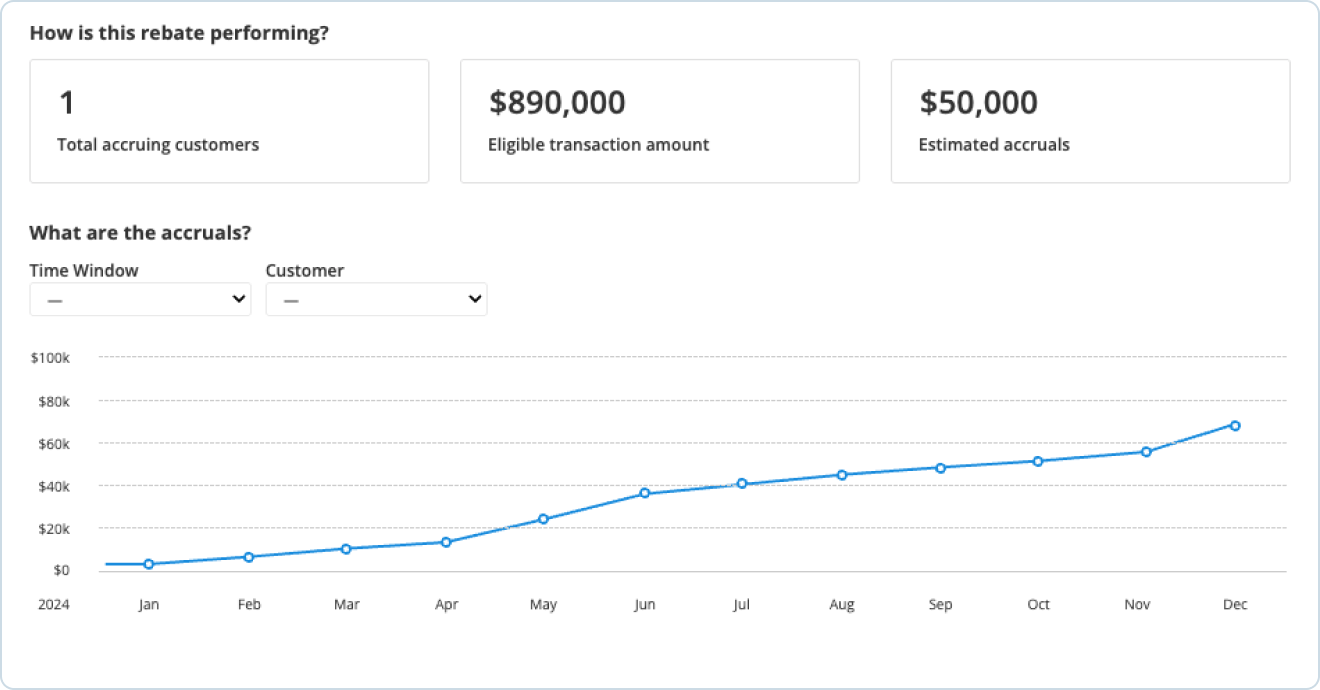This screenshot has width=1320, height=690.
Task: Click the $50,000 estimated accruals figure
Action: pyautogui.click(x=978, y=102)
